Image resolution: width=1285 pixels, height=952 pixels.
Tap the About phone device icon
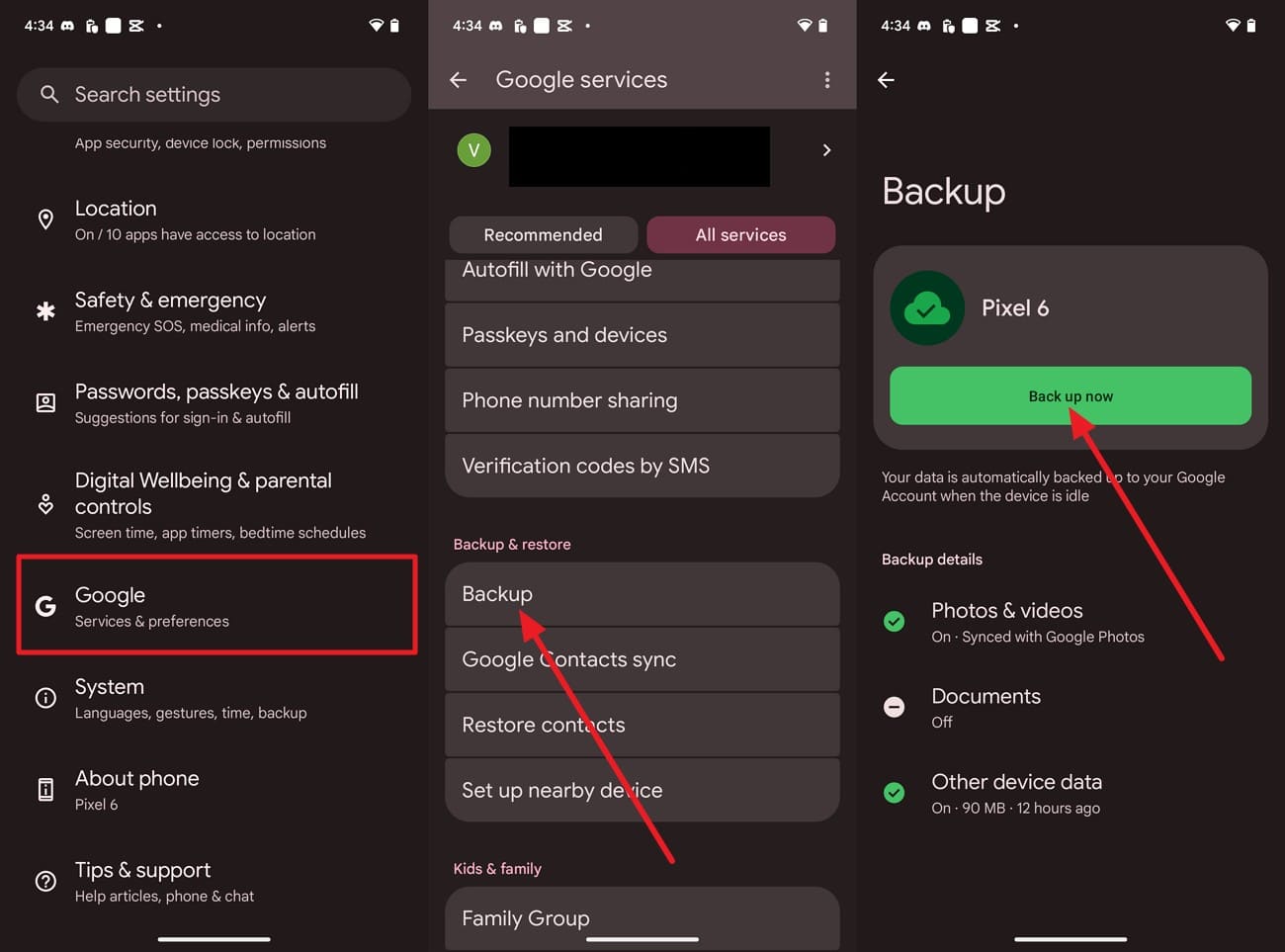45,789
